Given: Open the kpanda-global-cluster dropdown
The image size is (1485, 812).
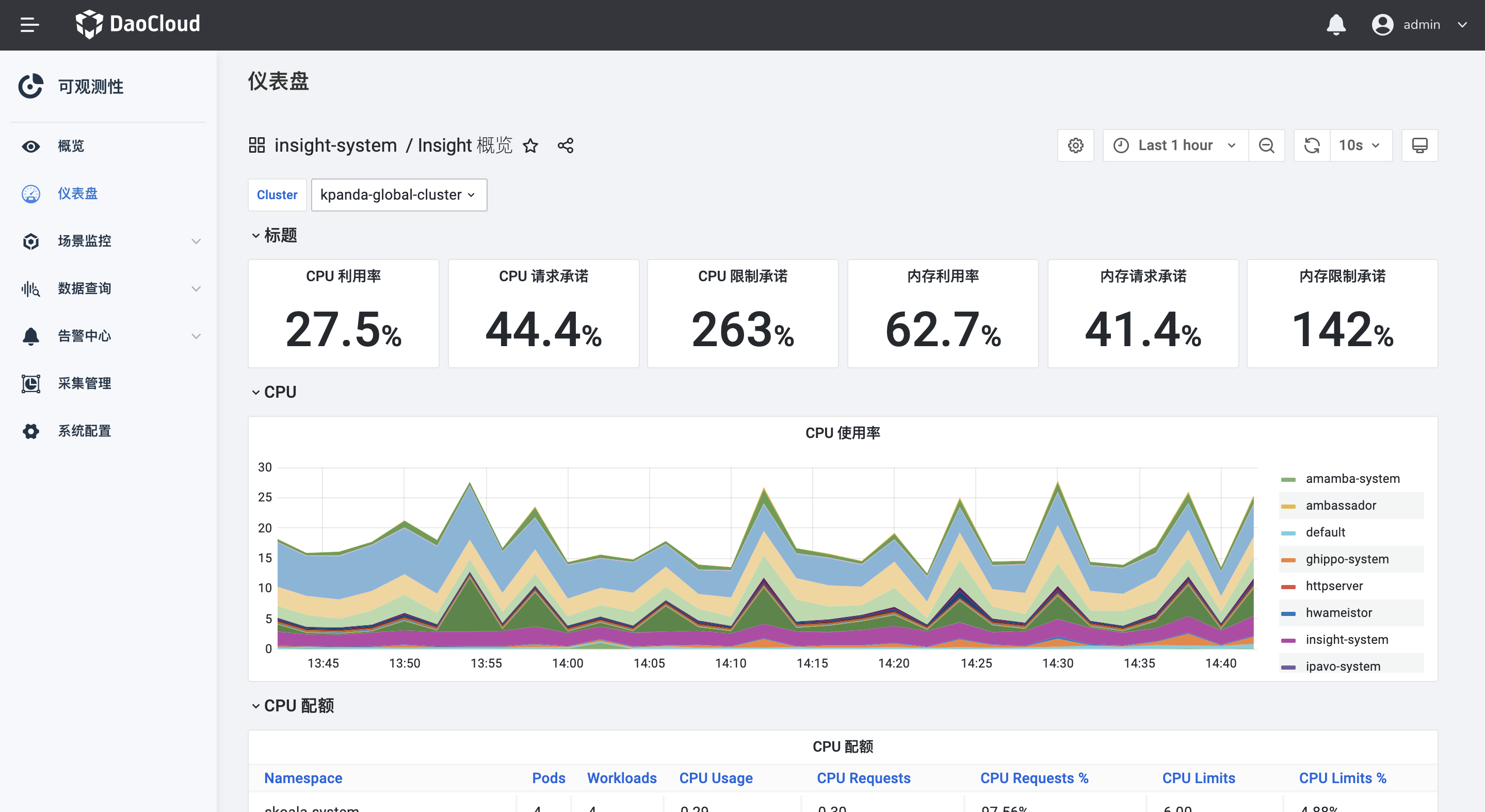Looking at the screenshot, I should click(399, 195).
